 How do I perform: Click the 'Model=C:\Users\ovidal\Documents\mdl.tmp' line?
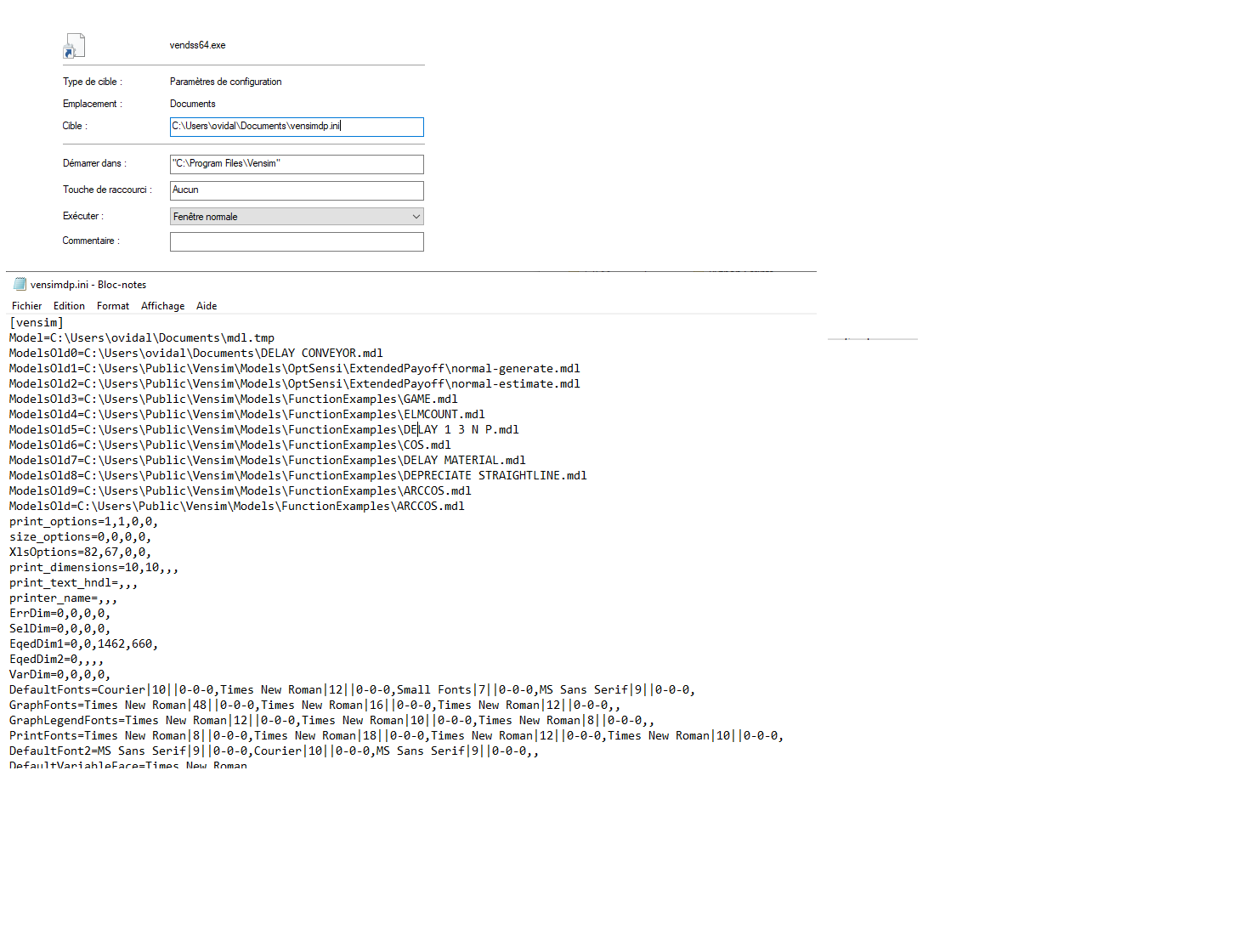[142, 338]
